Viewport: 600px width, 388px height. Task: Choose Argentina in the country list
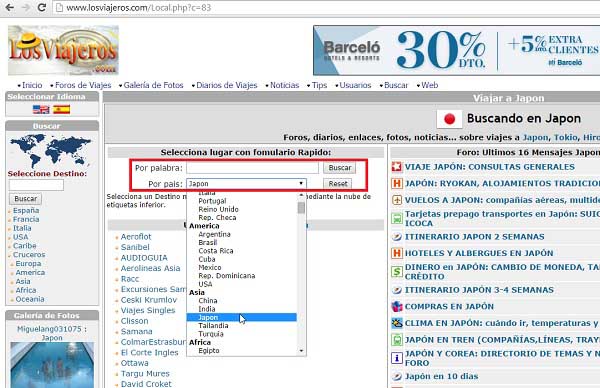coord(214,234)
